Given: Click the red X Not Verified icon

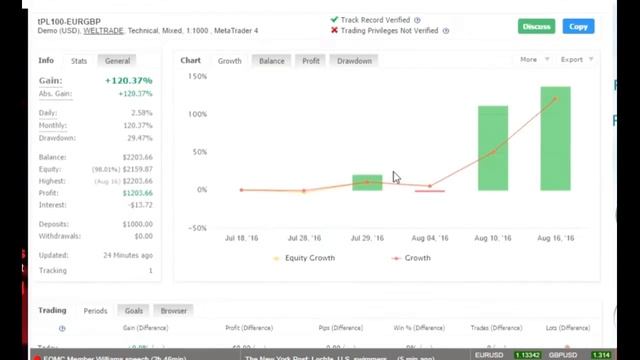Looking at the screenshot, I should (334, 30).
